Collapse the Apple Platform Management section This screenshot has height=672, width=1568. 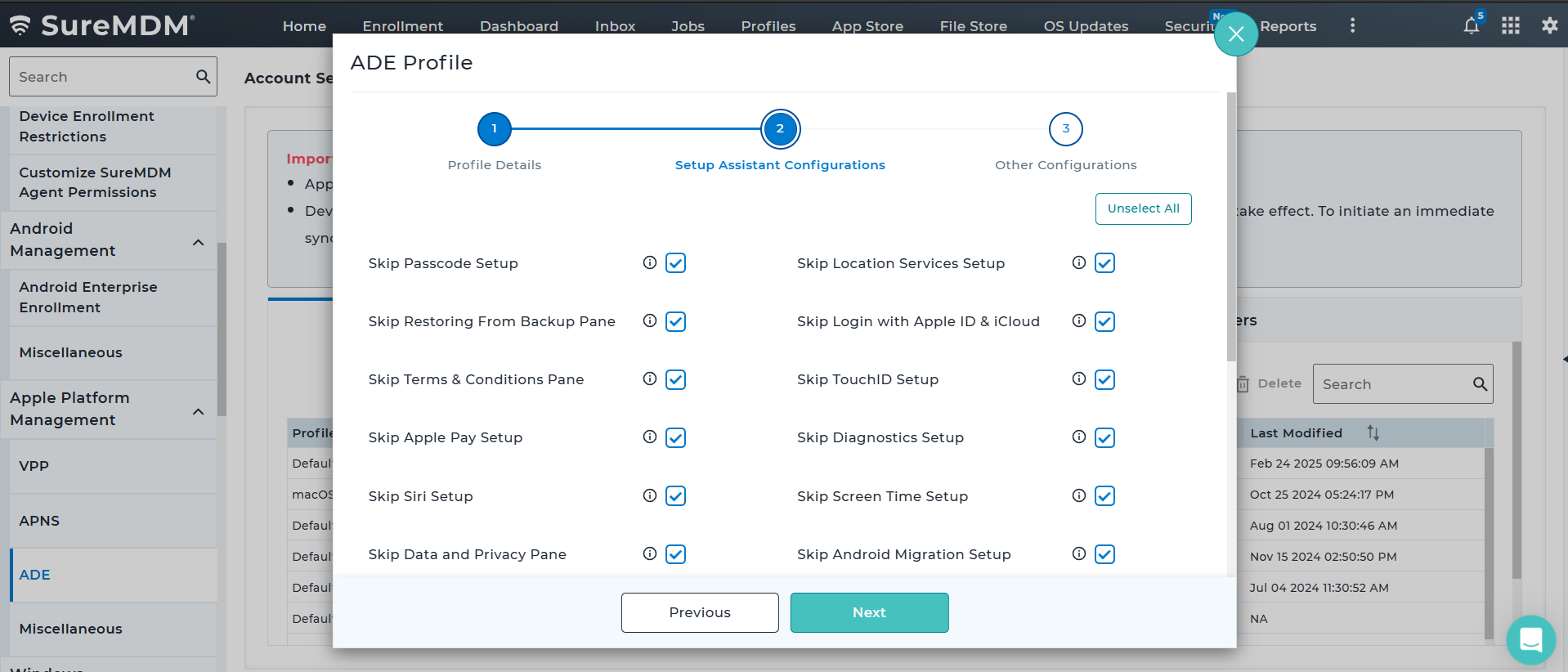click(x=198, y=411)
